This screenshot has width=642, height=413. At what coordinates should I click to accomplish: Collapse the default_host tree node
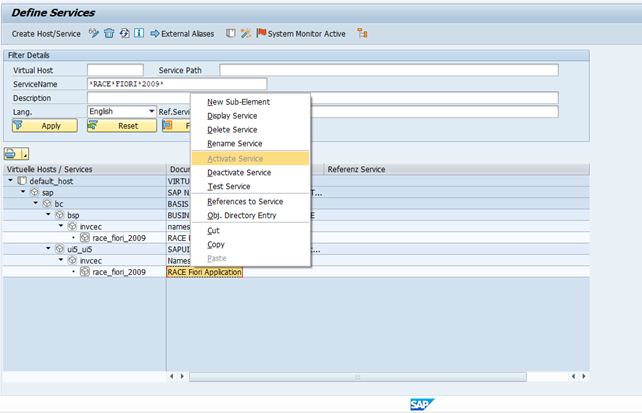[11, 181]
